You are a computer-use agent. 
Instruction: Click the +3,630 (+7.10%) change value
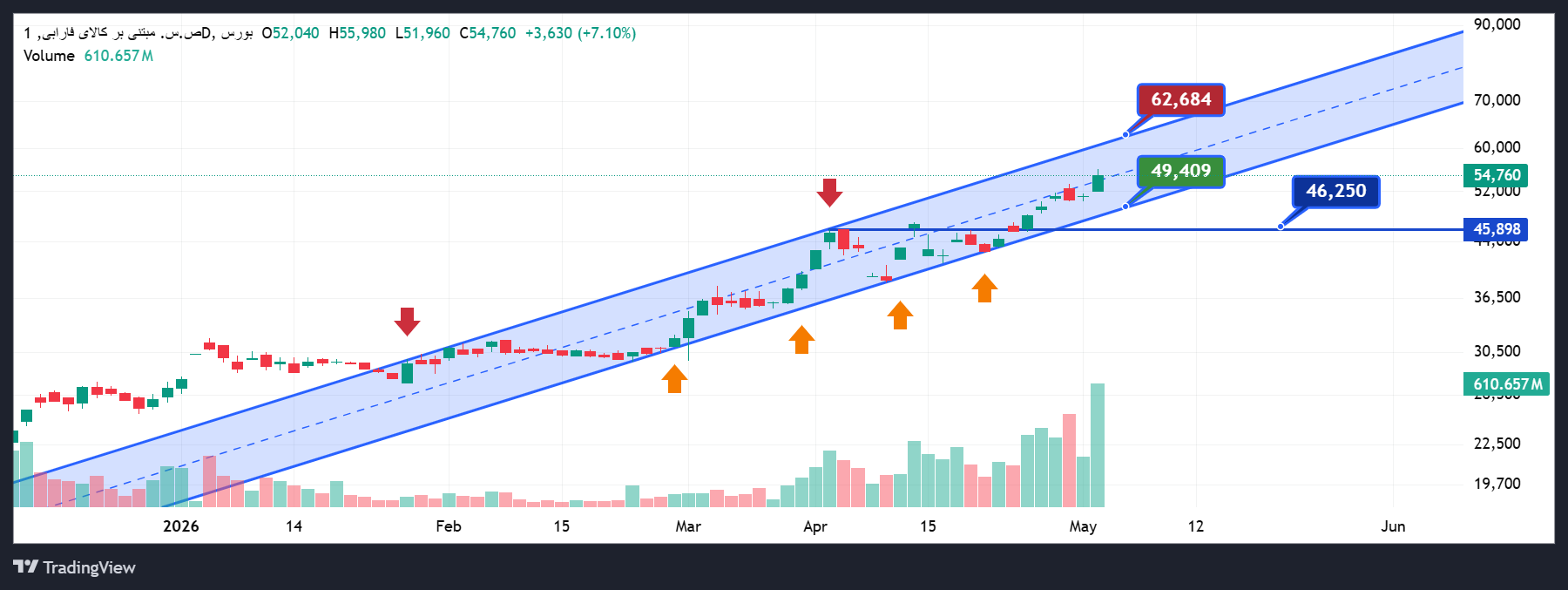[580, 33]
